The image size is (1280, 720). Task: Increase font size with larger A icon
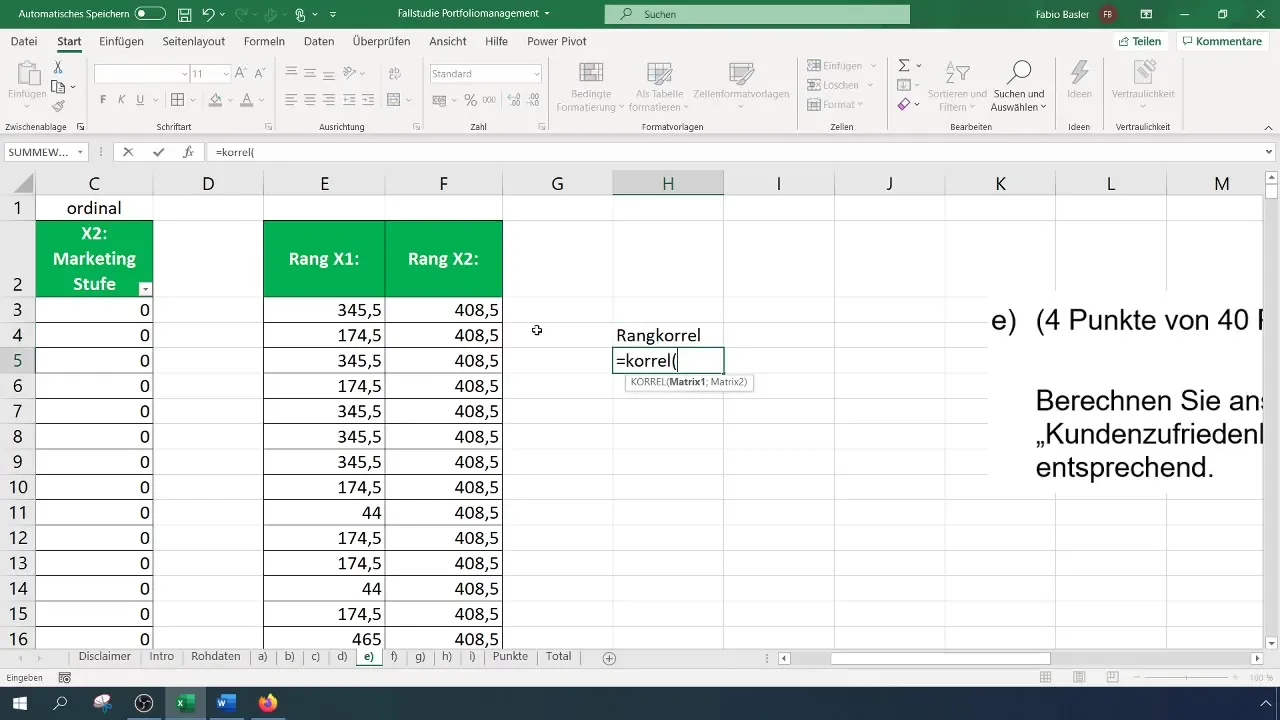click(x=242, y=74)
